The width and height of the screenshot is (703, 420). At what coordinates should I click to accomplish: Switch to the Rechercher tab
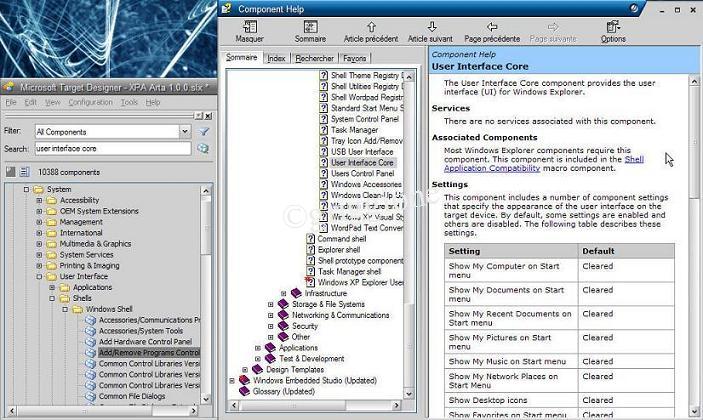pyautogui.click(x=315, y=58)
